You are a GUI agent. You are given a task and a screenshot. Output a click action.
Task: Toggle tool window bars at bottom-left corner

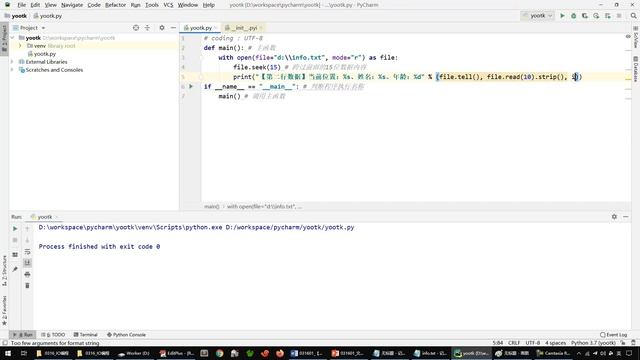(4, 343)
